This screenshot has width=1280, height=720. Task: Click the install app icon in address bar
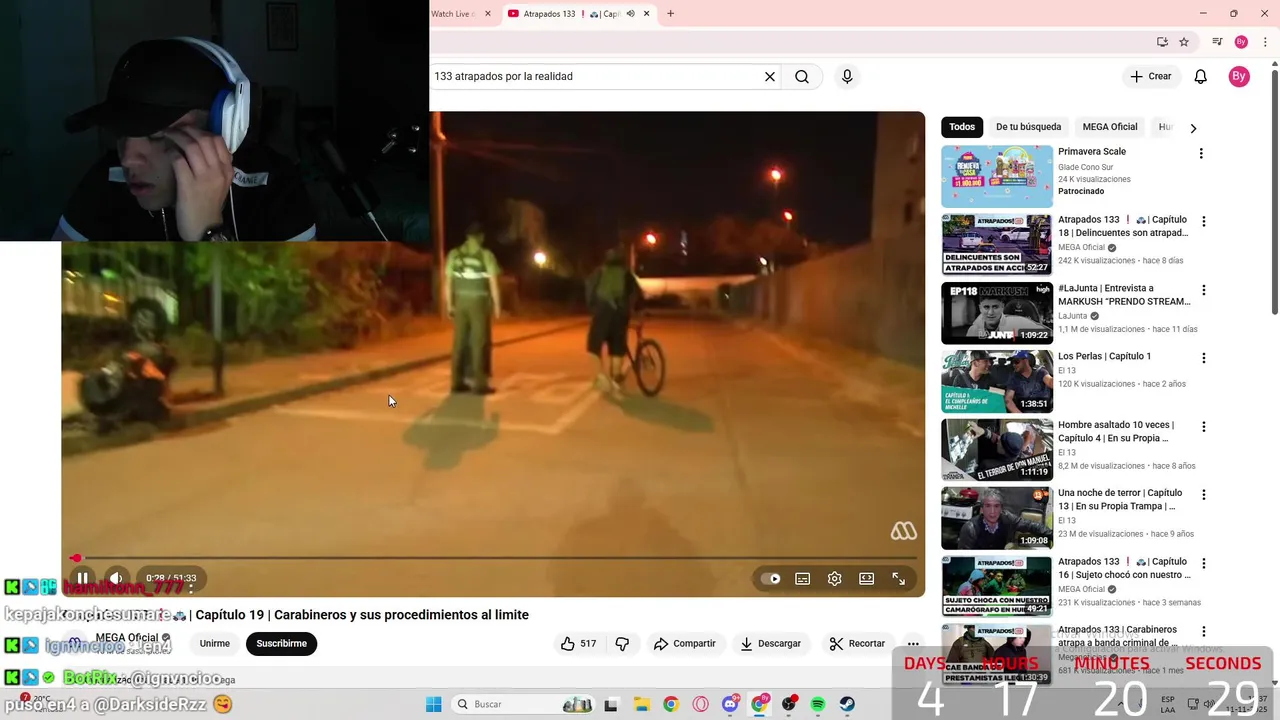click(1162, 42)
